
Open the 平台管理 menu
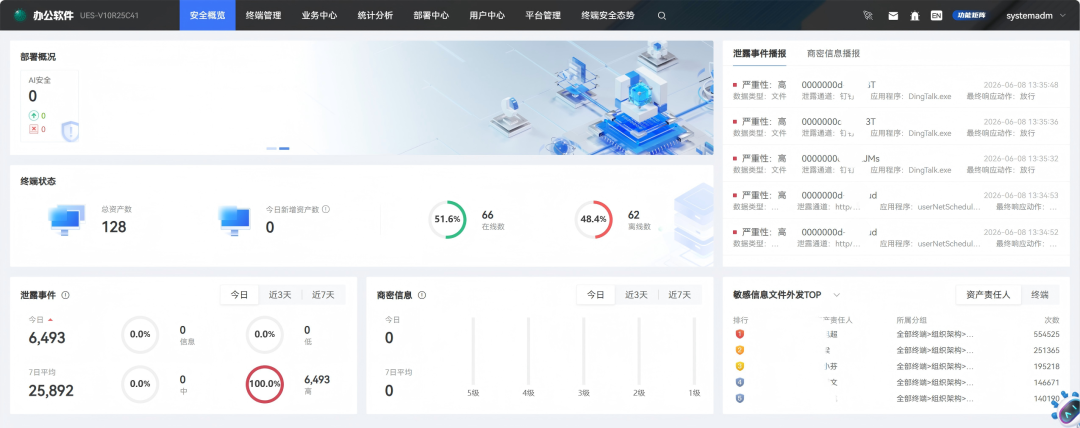tap(543, 15)
